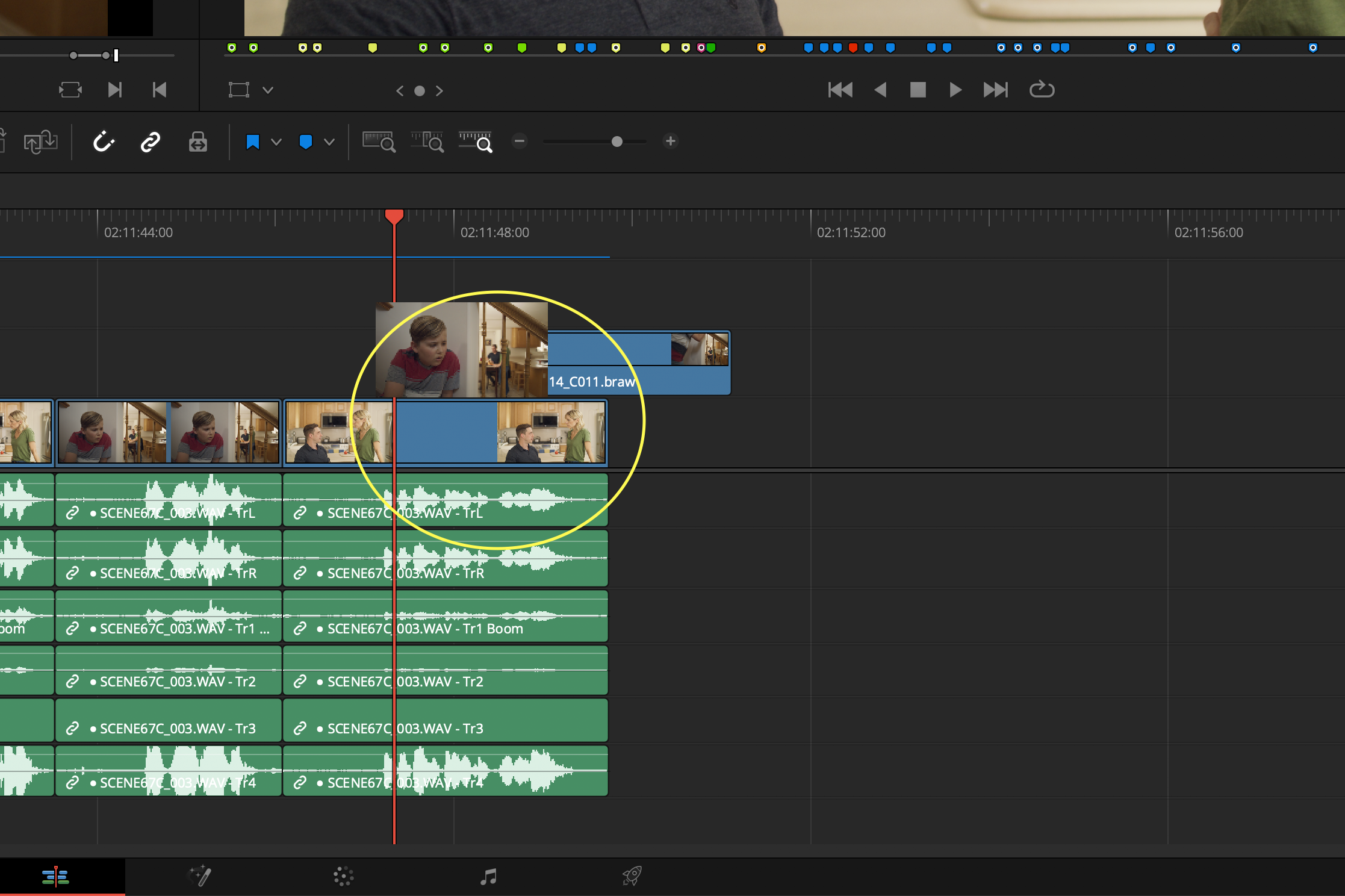Go to first frame transport button
1345x896 pixels.
tap(840, 90)
